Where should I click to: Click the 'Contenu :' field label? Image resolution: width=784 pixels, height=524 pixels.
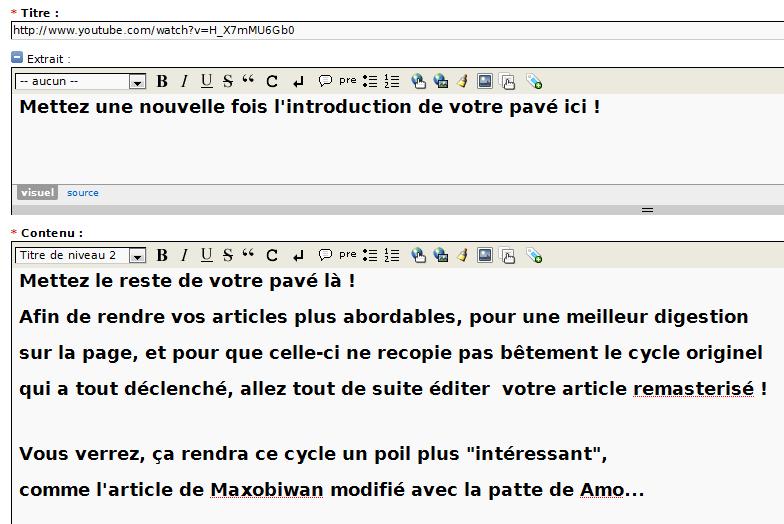click(52, 233)
